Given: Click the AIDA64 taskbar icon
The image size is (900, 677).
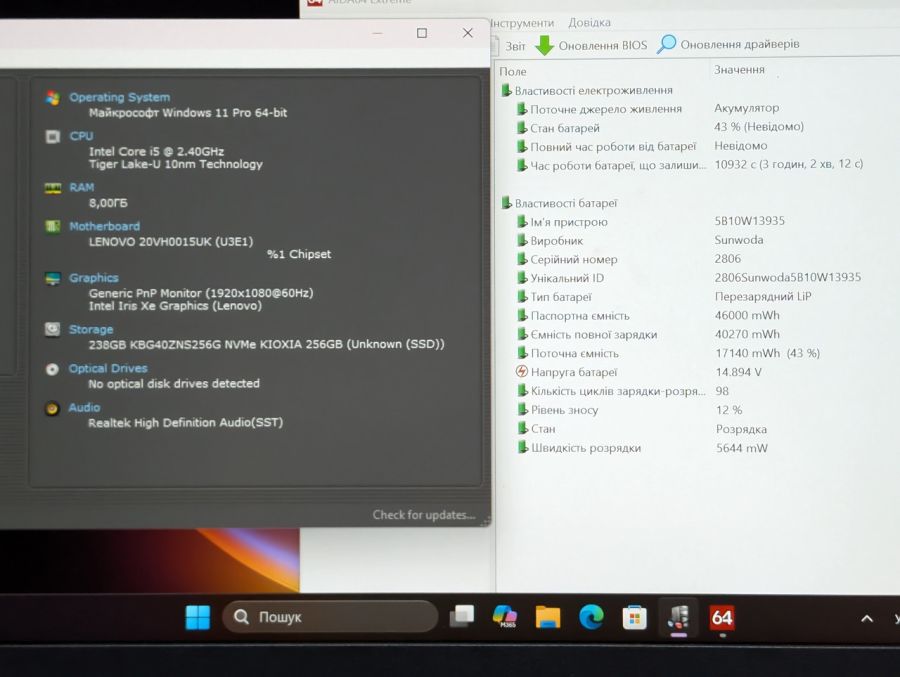Looking at the screenshot, I should 721,618.
